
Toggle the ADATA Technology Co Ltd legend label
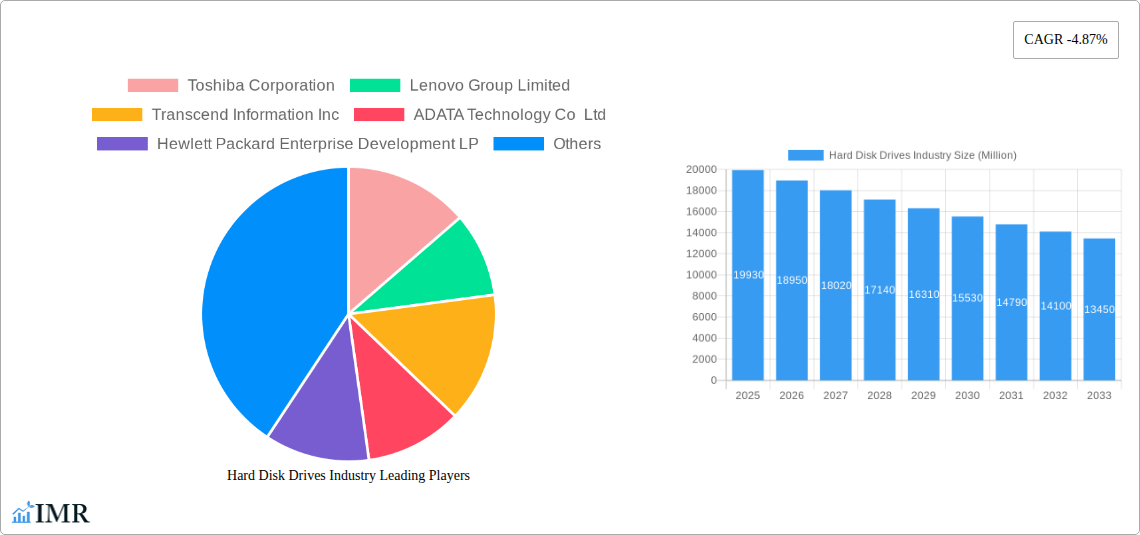click(510, 115)
